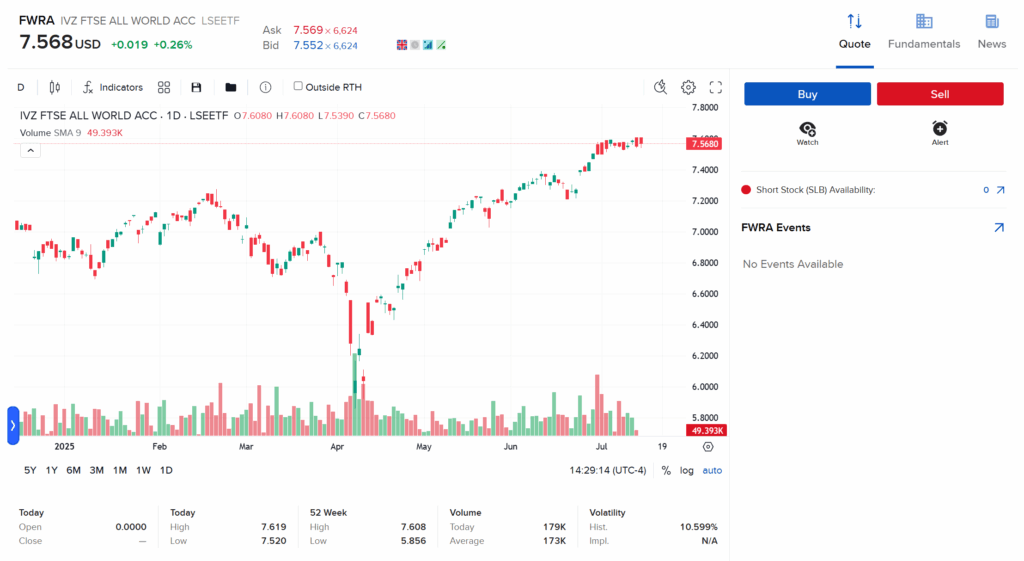1024x561 pixels.
Task: Toggle the log scale option
Action: (687, 470)
